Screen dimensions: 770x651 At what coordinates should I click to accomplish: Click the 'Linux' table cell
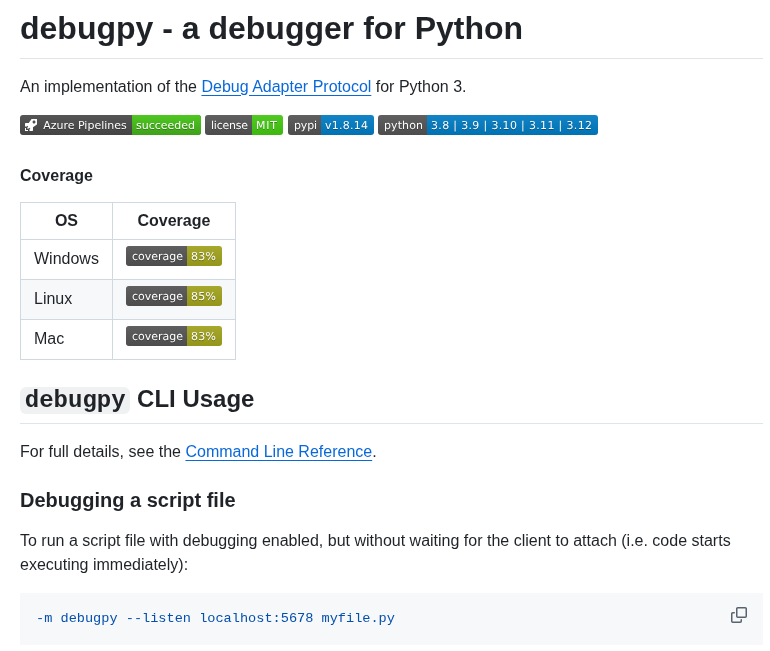point(66,299)
